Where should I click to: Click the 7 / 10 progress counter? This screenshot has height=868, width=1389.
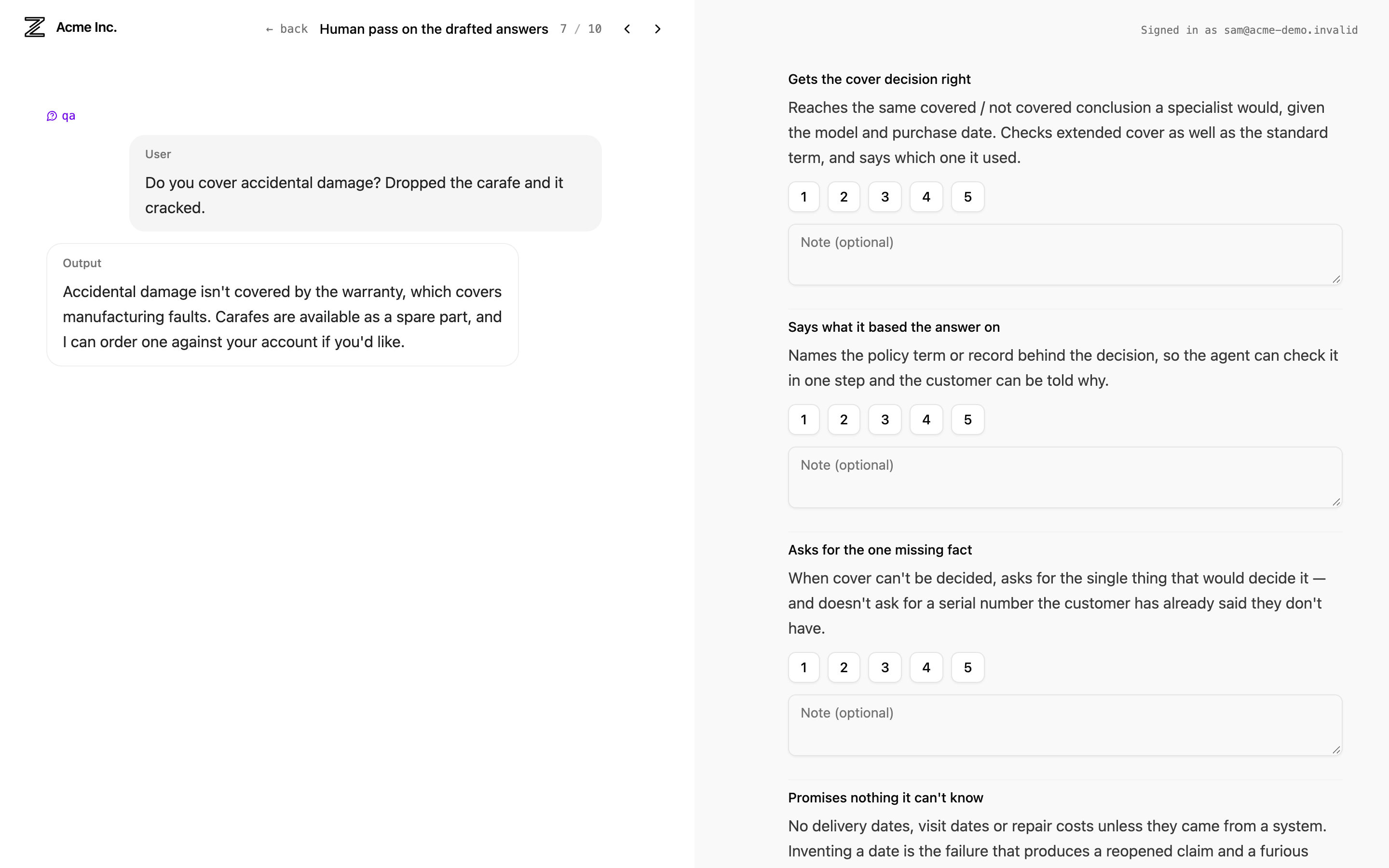pyautogui.click(x=581, y=29)
